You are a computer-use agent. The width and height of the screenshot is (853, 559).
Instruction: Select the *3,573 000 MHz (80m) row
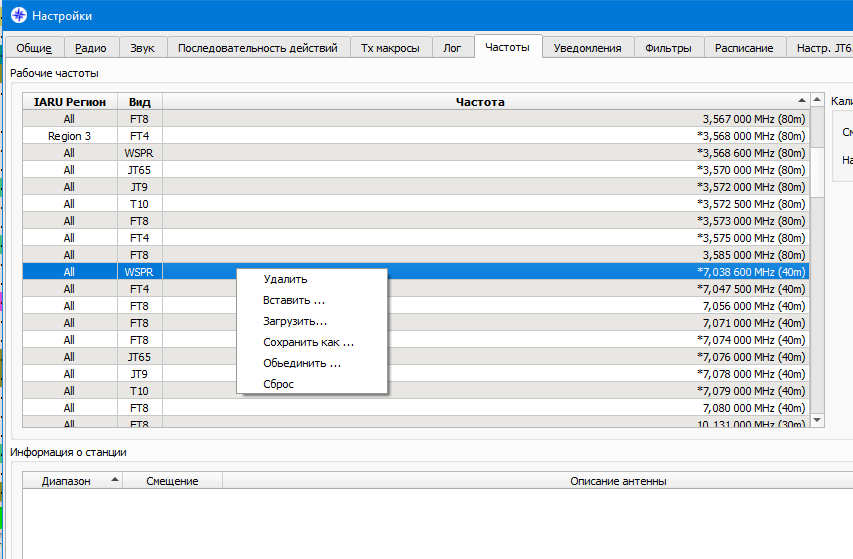(416, 221)
